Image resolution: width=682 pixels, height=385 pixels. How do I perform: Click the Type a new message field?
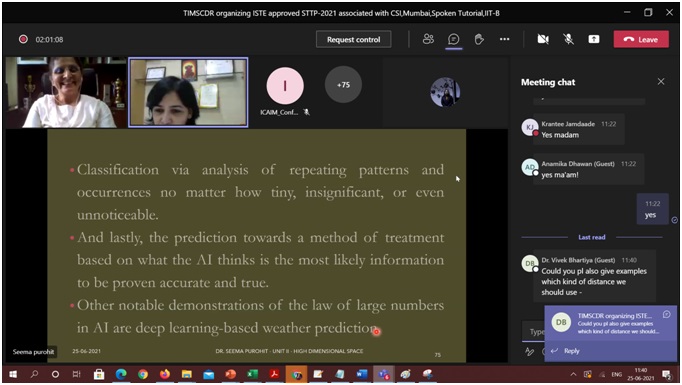533,331
